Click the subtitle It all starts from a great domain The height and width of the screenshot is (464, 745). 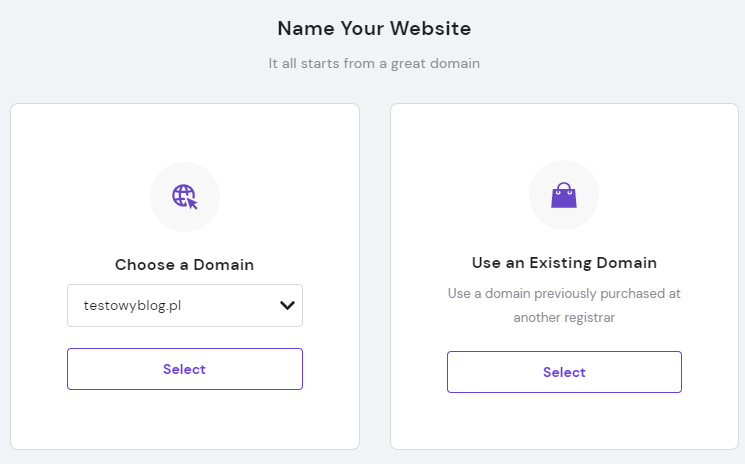pos(374,63)
